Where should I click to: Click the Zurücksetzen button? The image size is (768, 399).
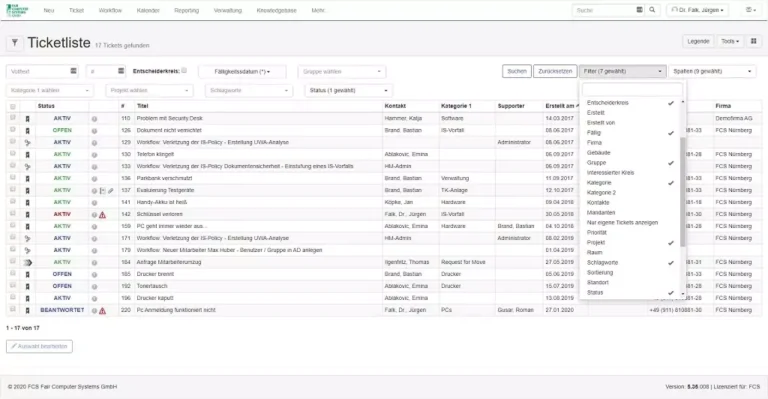[555, 71]
